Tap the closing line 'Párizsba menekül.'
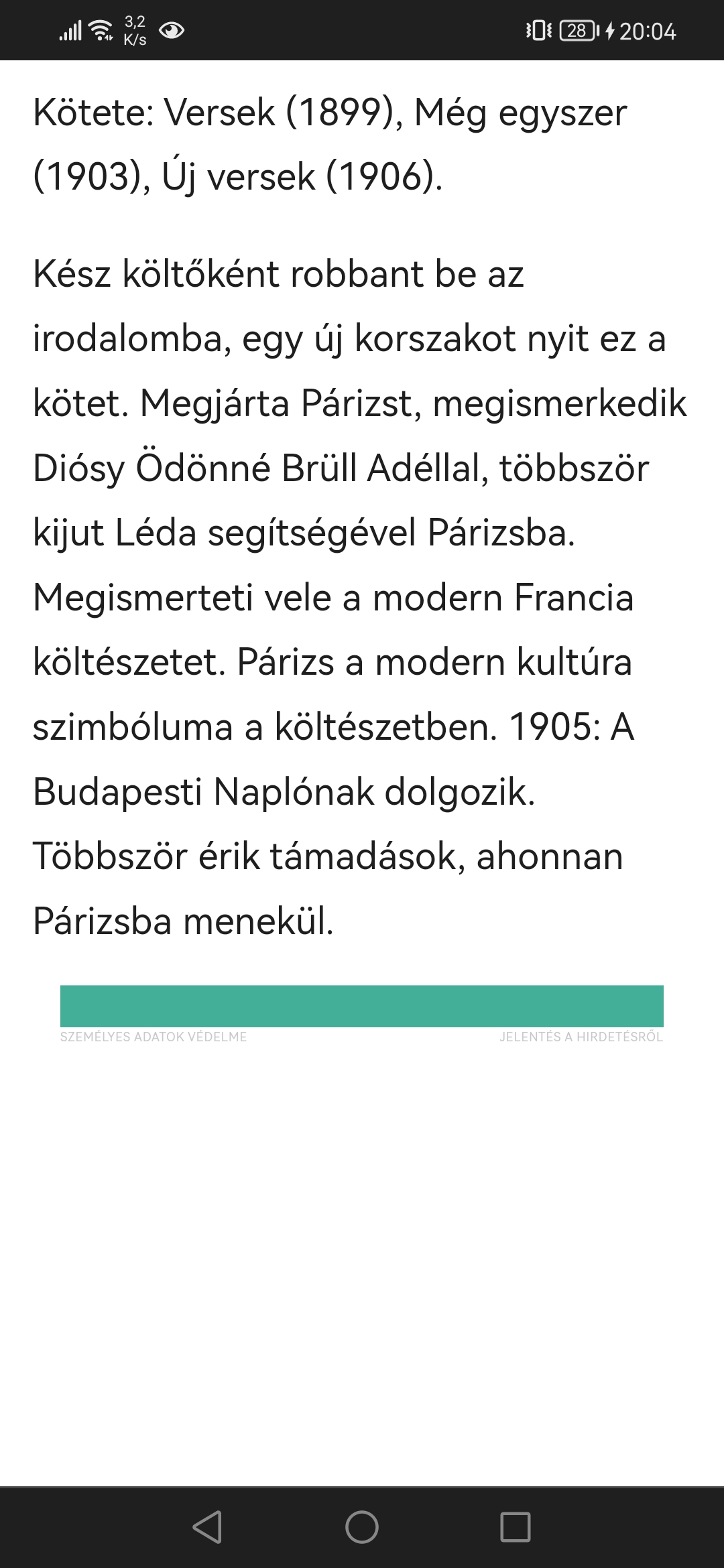The height and width of the screenshot is (1568, 724). pyautogui.click(x=183, y=921)
